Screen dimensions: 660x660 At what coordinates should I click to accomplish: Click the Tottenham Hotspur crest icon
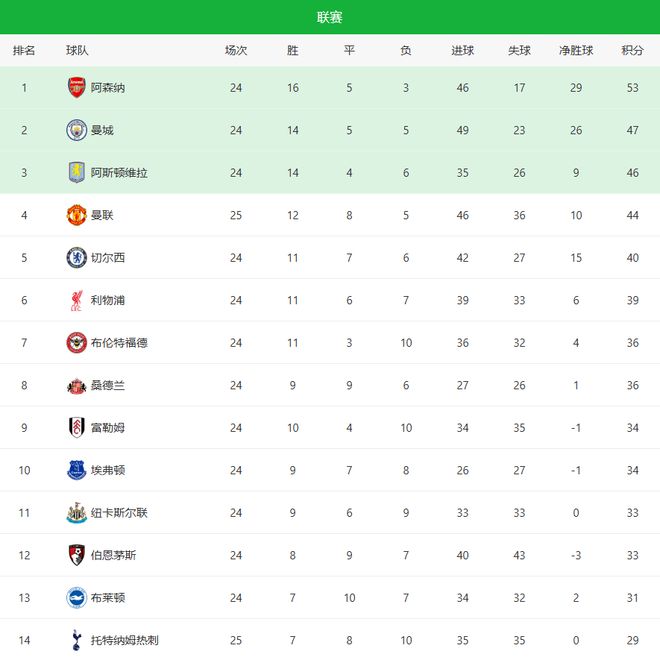(x=77, y=640)
